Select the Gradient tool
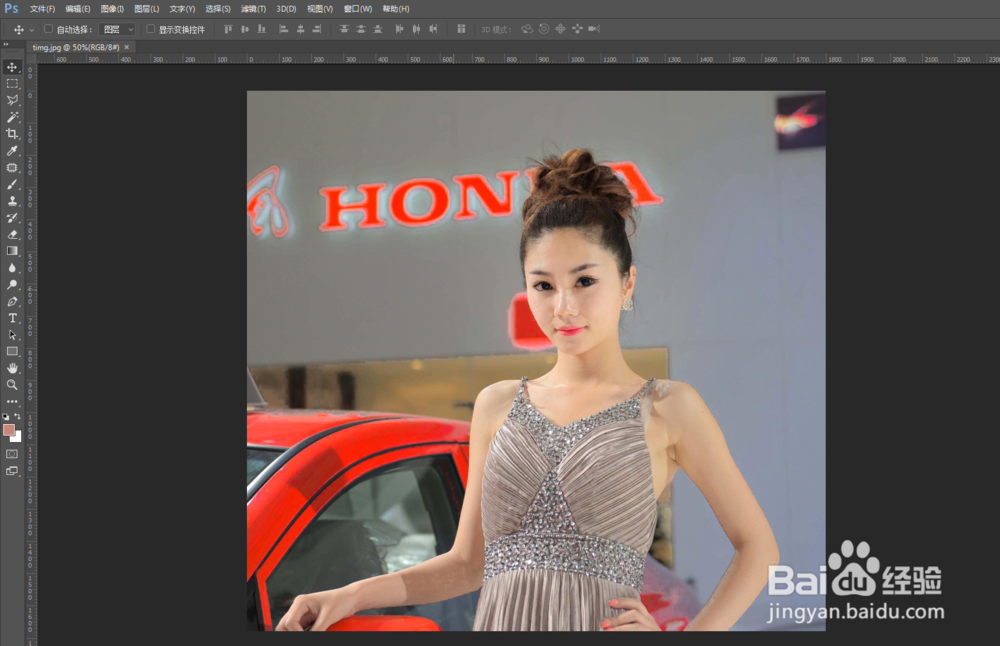Viewport: 1000px width, 646px height. tap(11, 251)
